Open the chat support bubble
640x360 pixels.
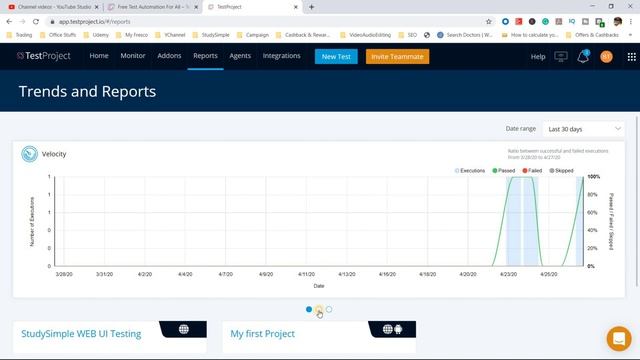[x=619, y=338]
